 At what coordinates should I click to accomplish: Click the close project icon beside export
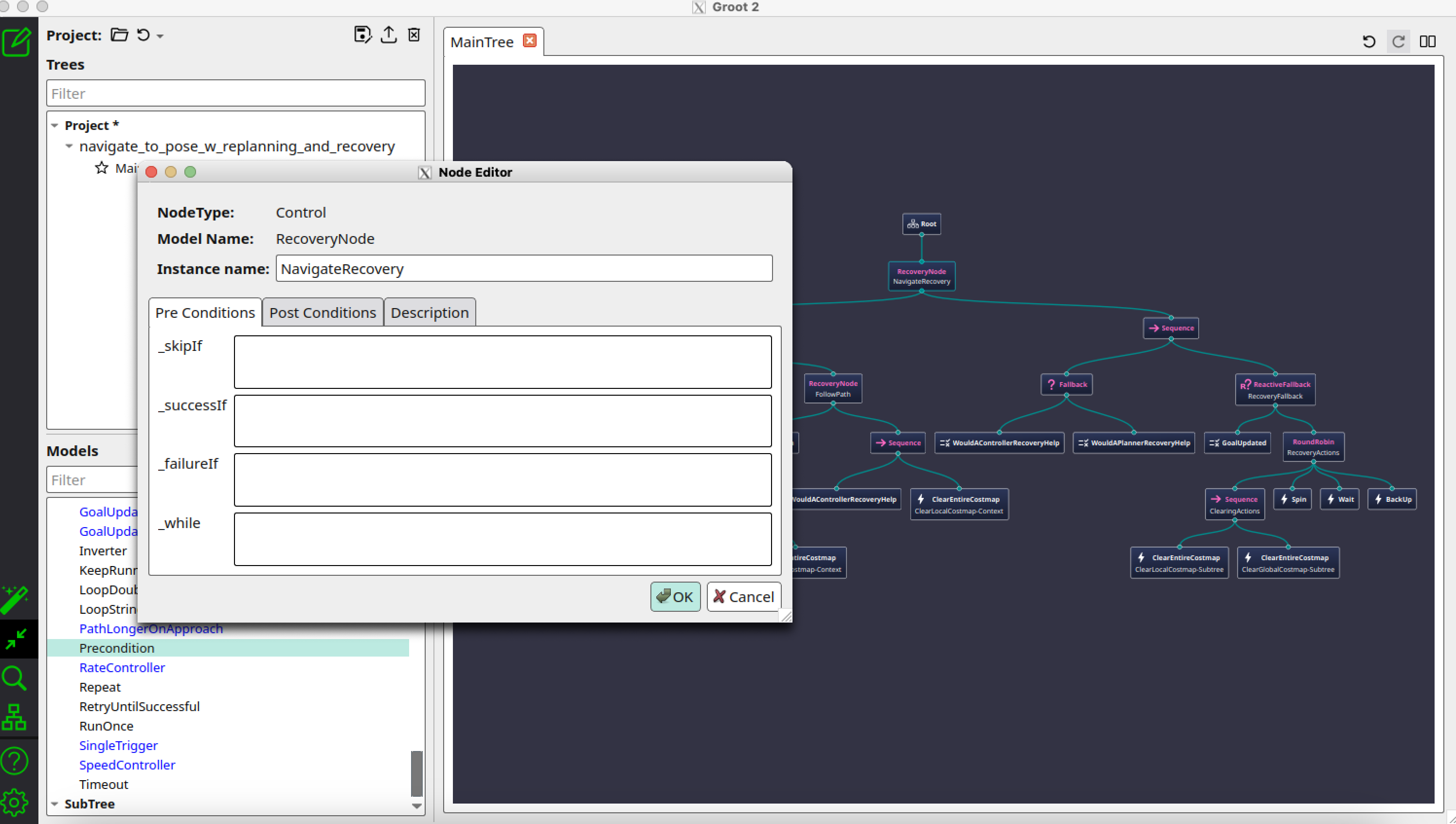point(414,35)
